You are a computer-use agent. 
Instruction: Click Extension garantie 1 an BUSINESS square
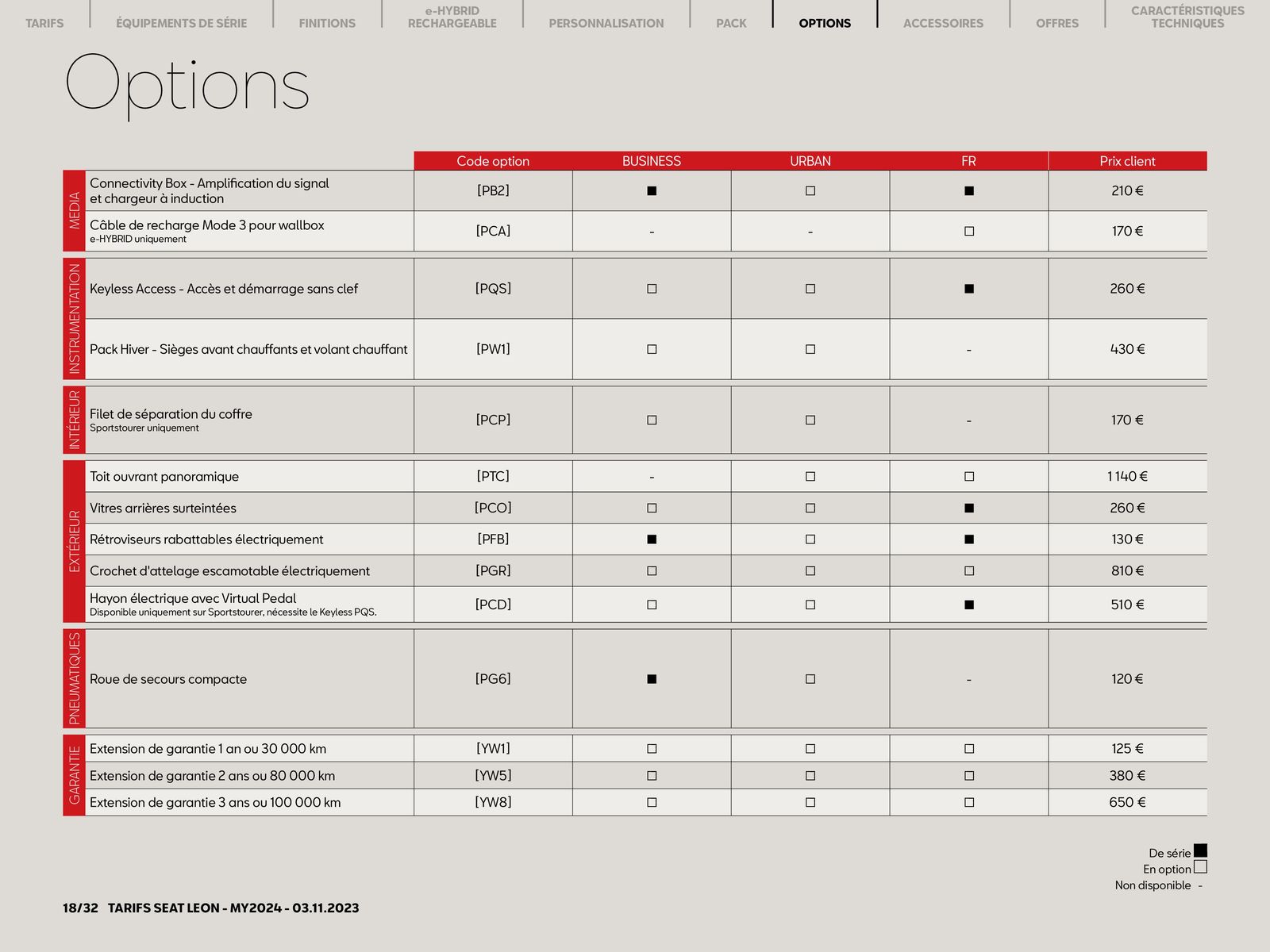click(652, 749)
